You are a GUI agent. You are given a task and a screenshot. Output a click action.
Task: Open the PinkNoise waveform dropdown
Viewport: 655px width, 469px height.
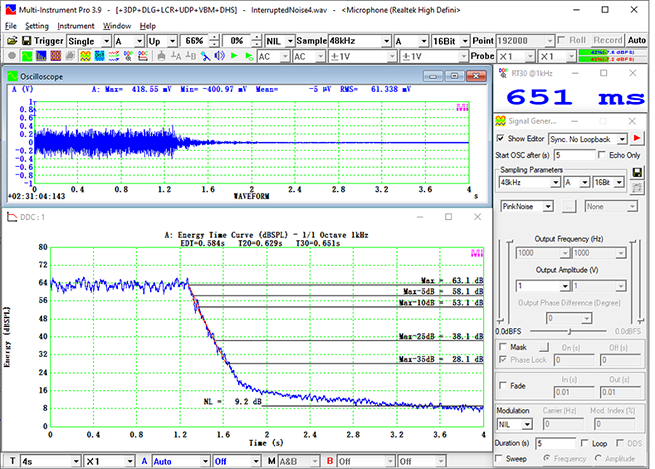[x=549, y=205]
